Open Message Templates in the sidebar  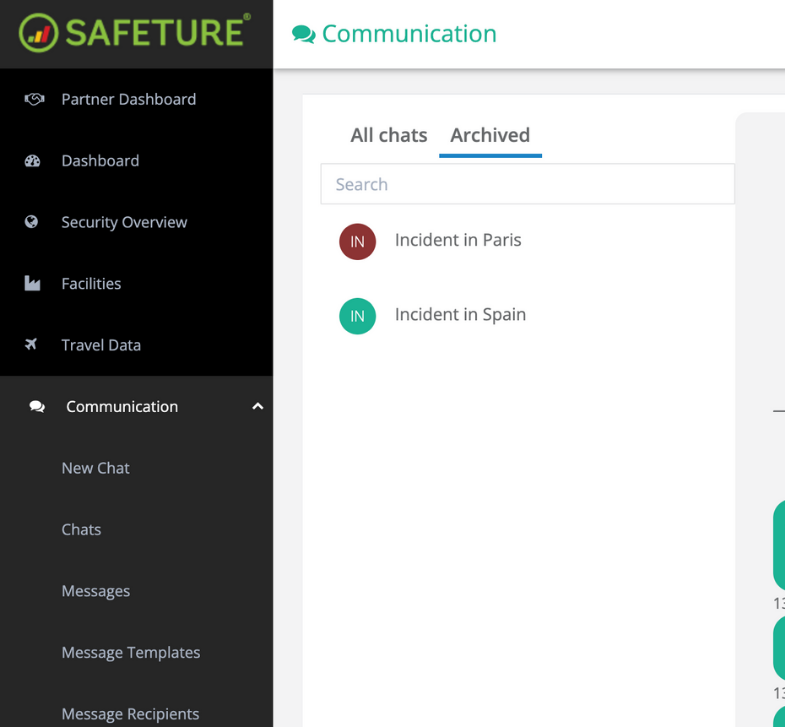(130, 653)
